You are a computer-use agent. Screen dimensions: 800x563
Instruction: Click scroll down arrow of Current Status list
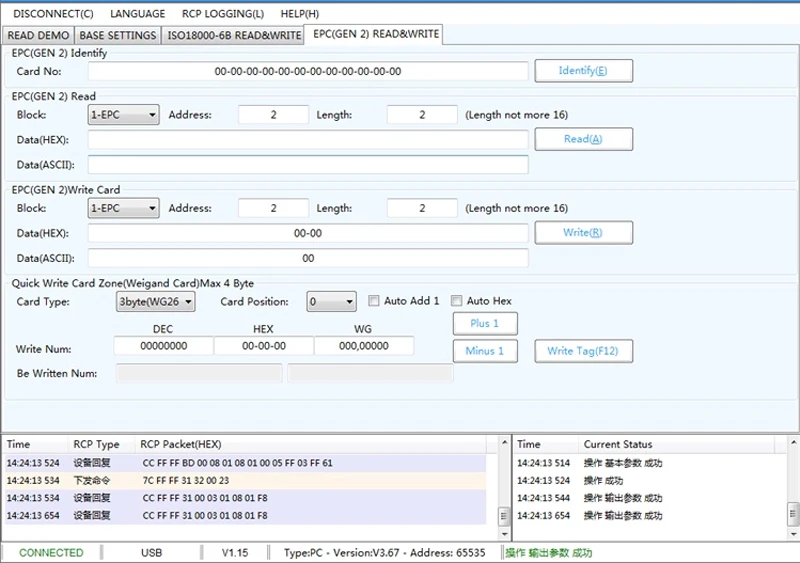pos(793,534)
